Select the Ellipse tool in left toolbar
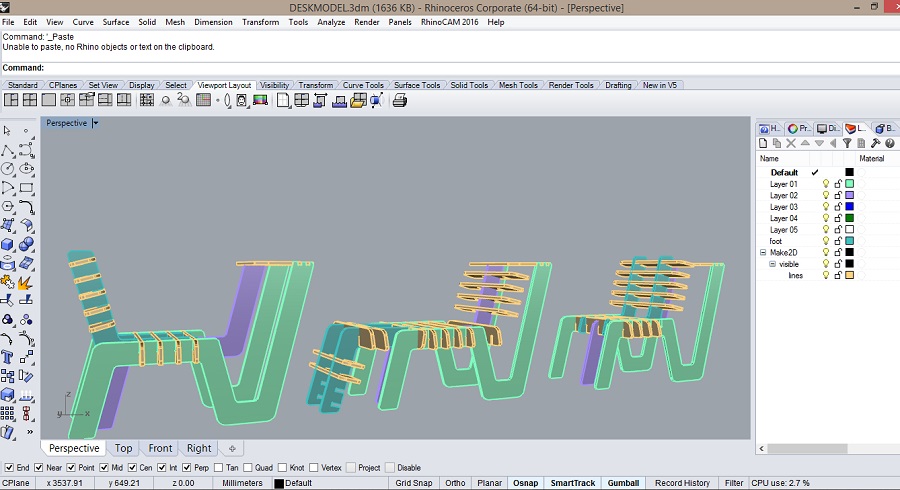This screenshot has width=900, height=490. click(x=26, y=169)
